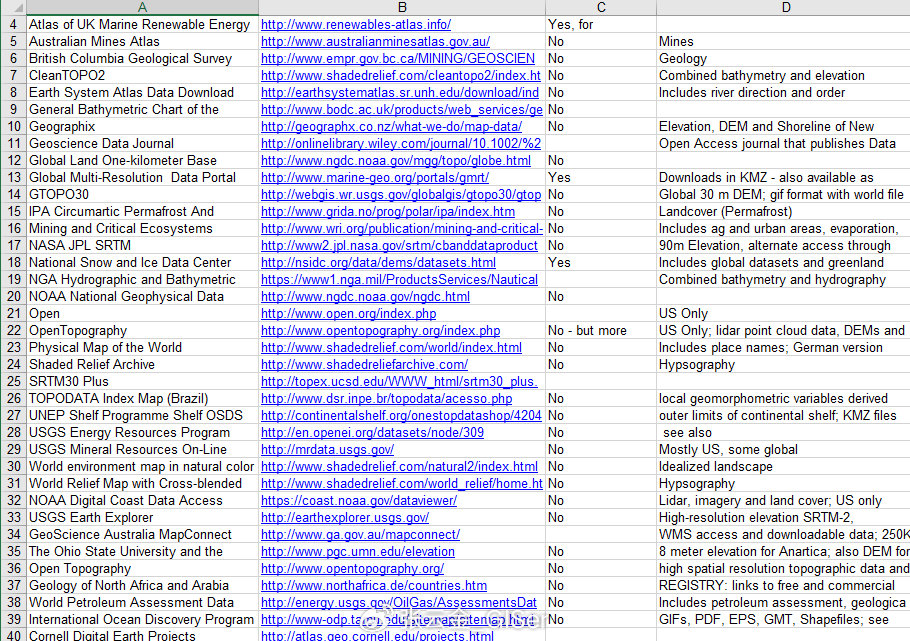Viewport: 910px width, 641px height.
Task: Open the grida.no polar ipa link
Action: pos(388,211)
